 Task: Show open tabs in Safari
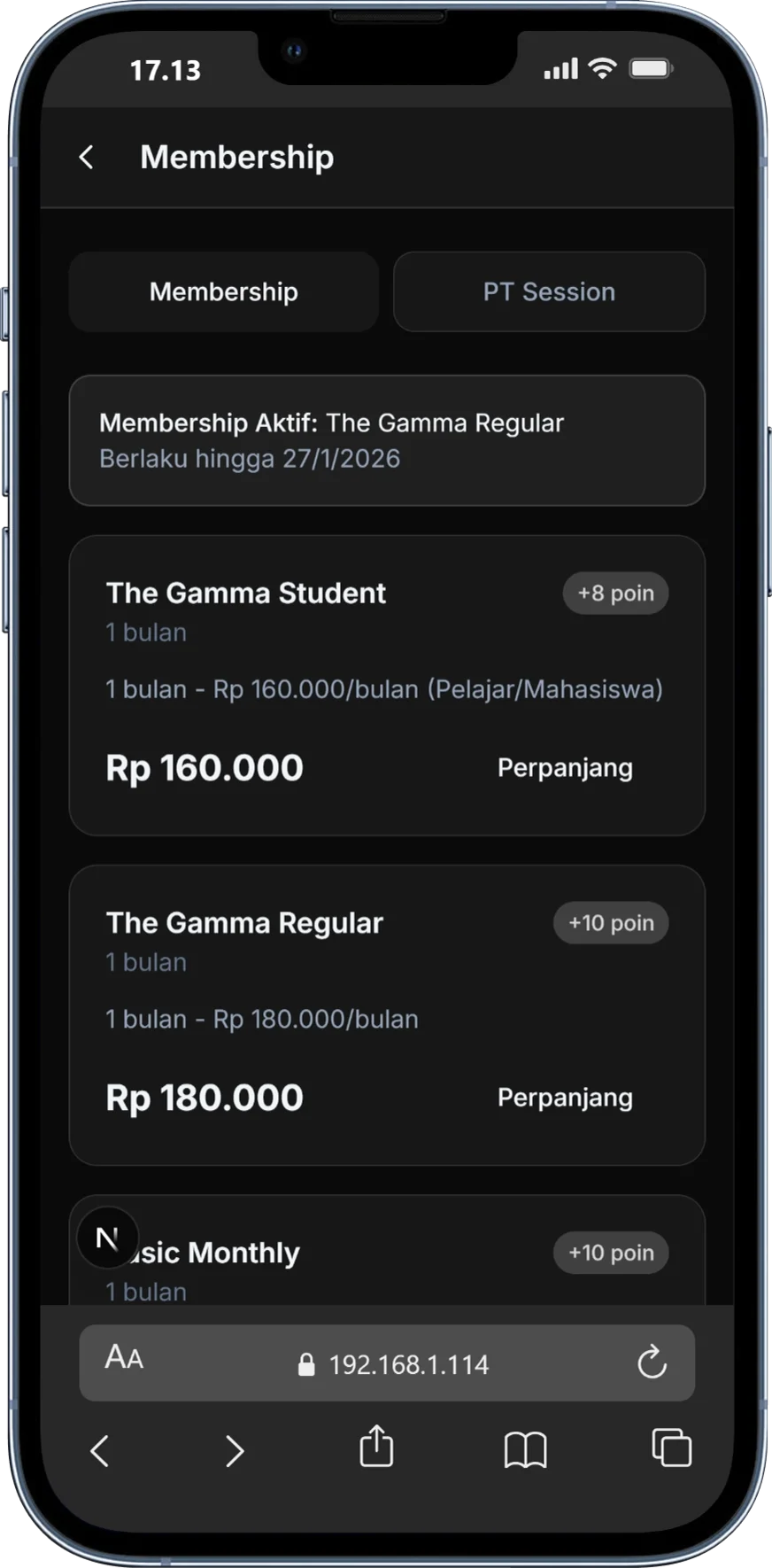tap(671, 1448)
